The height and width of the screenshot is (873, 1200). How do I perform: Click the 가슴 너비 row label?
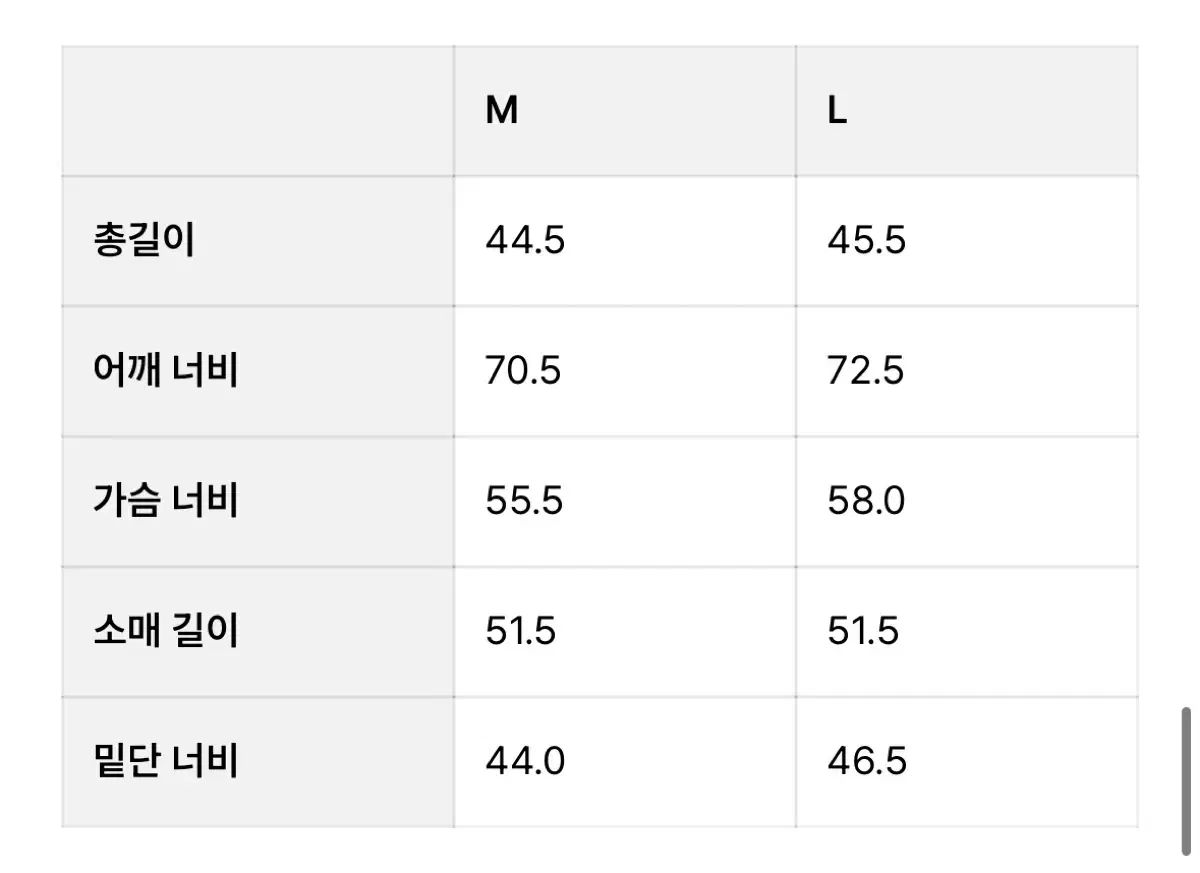[x=165, y=501]
